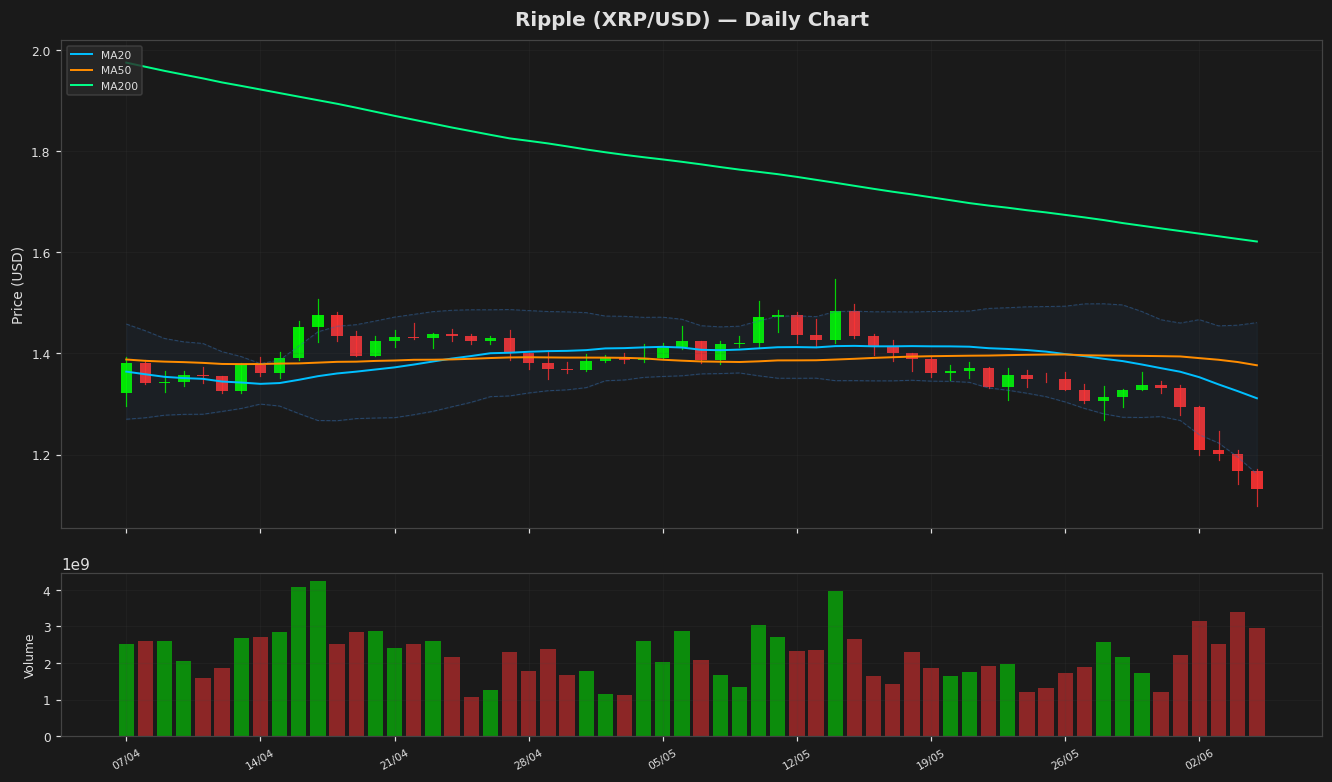The image size is (1332, 782).
Task: Click the 14/04 date label
Action: 260,759
